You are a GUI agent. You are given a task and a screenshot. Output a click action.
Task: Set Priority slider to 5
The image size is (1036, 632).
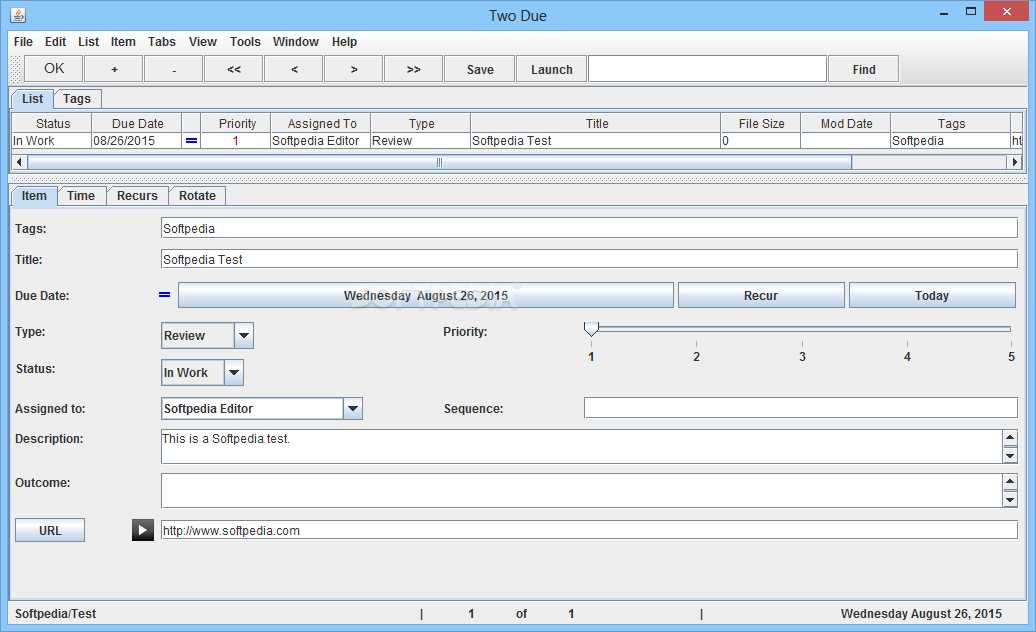point(1010,329)
